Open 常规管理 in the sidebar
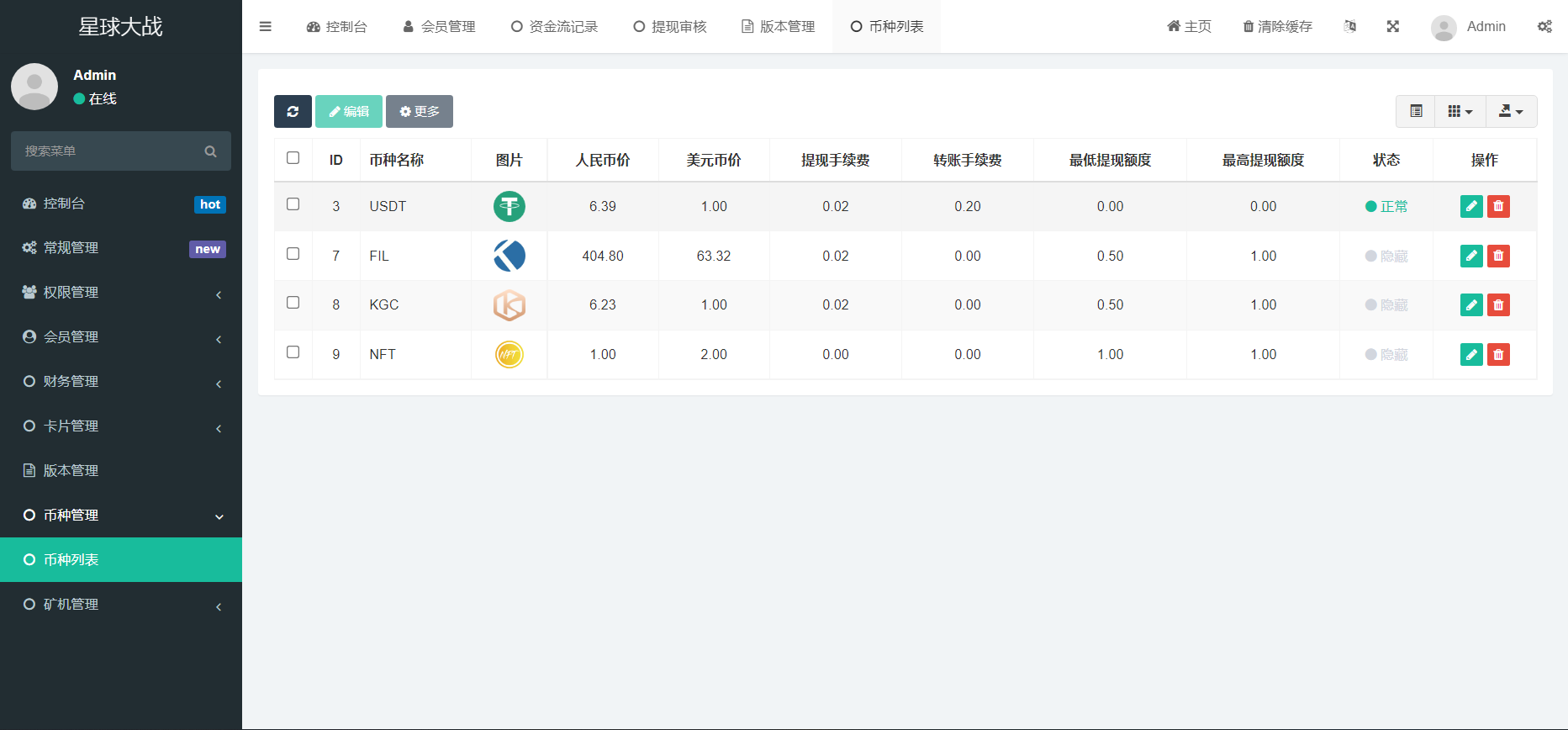 tap(121, 248)
